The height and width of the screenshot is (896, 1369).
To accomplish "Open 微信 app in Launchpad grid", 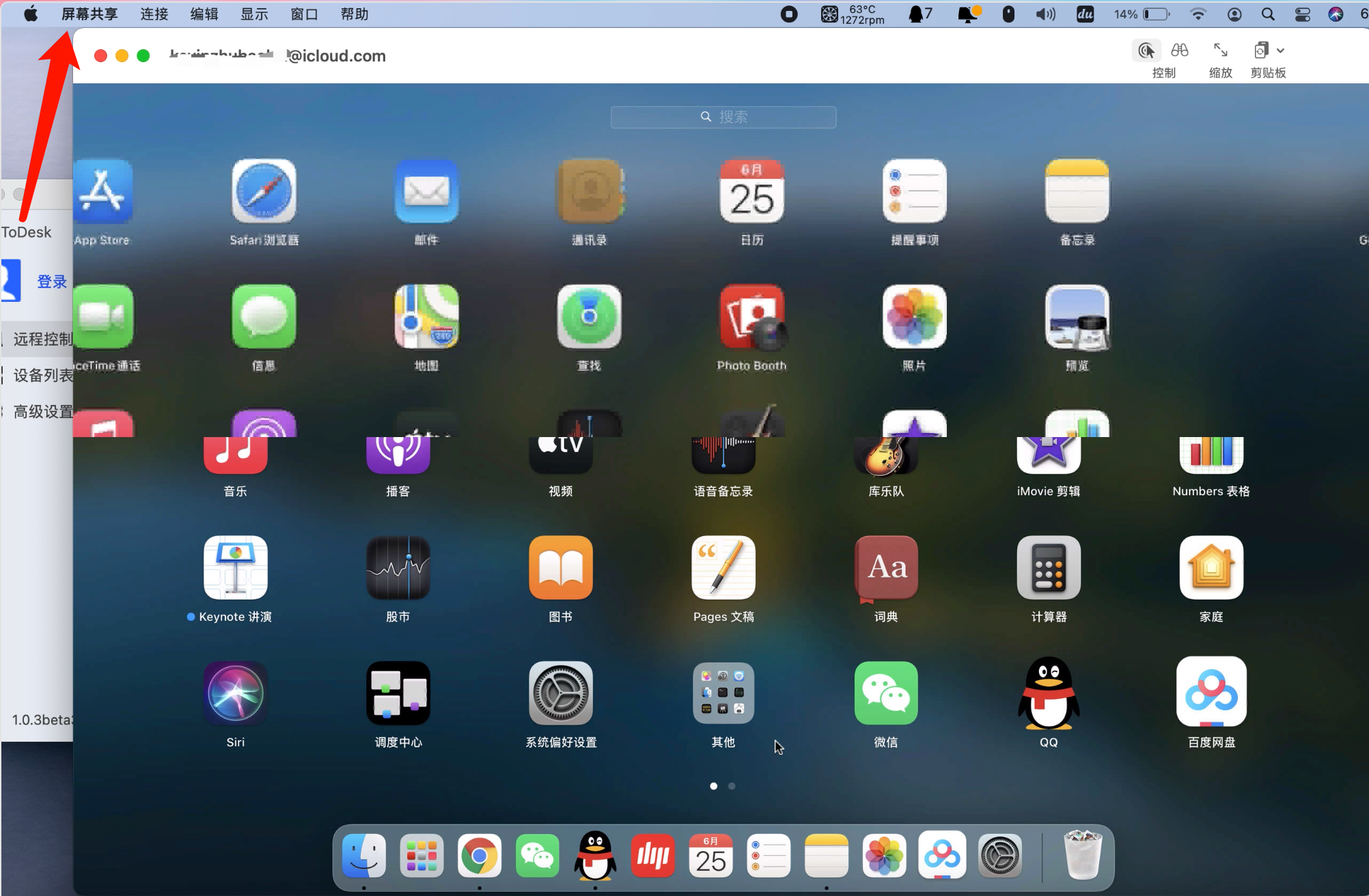I will point(886,693).
